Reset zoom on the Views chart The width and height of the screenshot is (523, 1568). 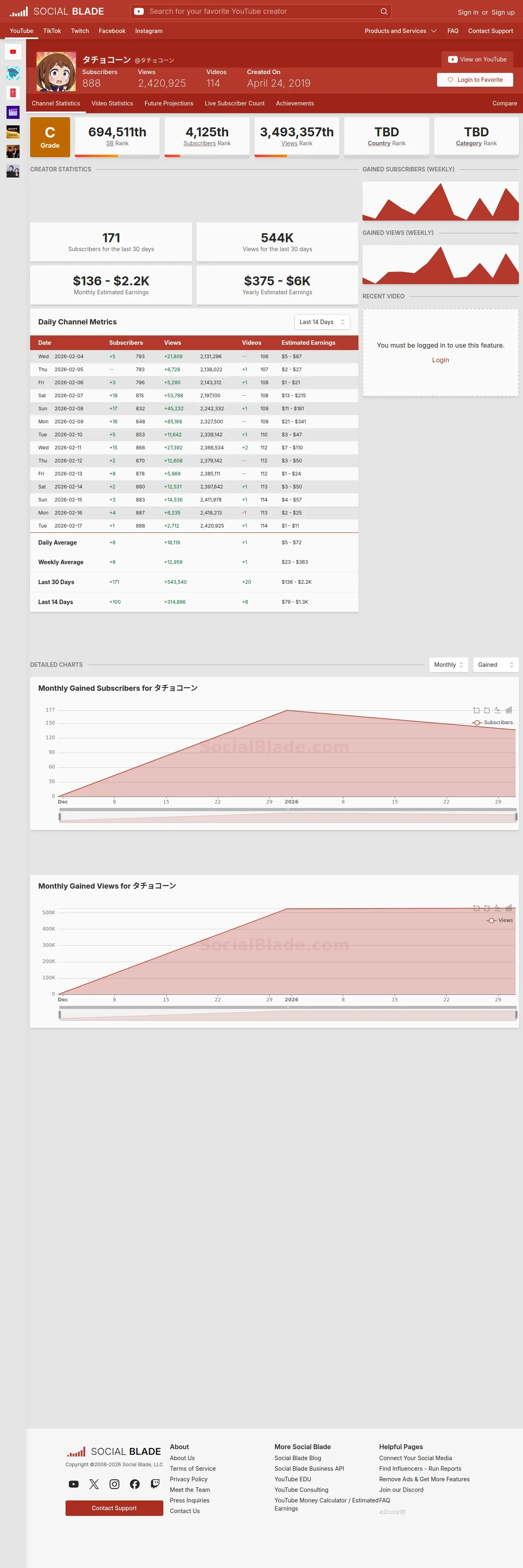(486, 908)
